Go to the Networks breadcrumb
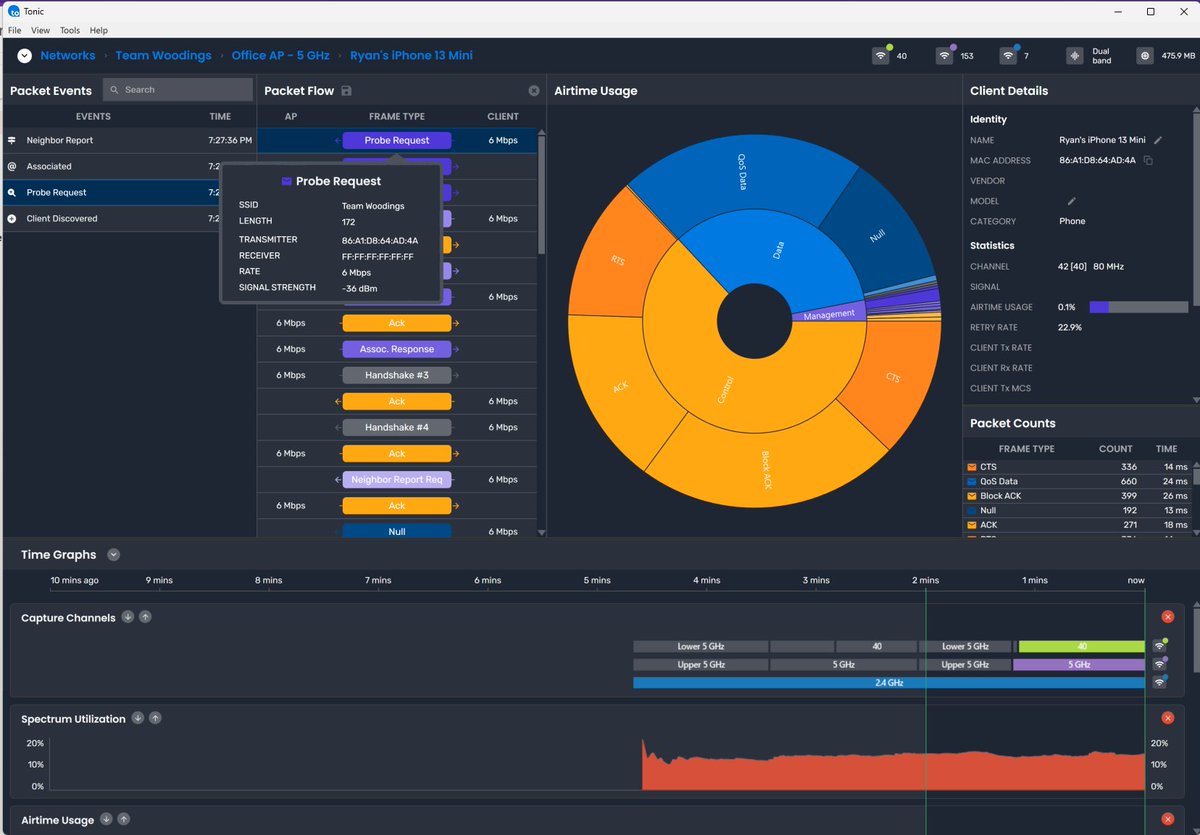1200x835 pixels. 68,56
